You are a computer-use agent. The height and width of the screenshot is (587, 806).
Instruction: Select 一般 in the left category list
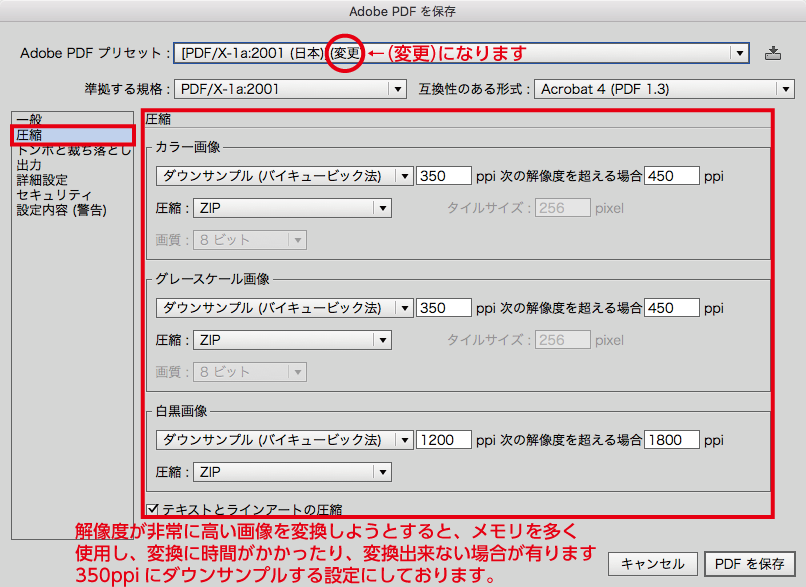(x=29, y=119)
